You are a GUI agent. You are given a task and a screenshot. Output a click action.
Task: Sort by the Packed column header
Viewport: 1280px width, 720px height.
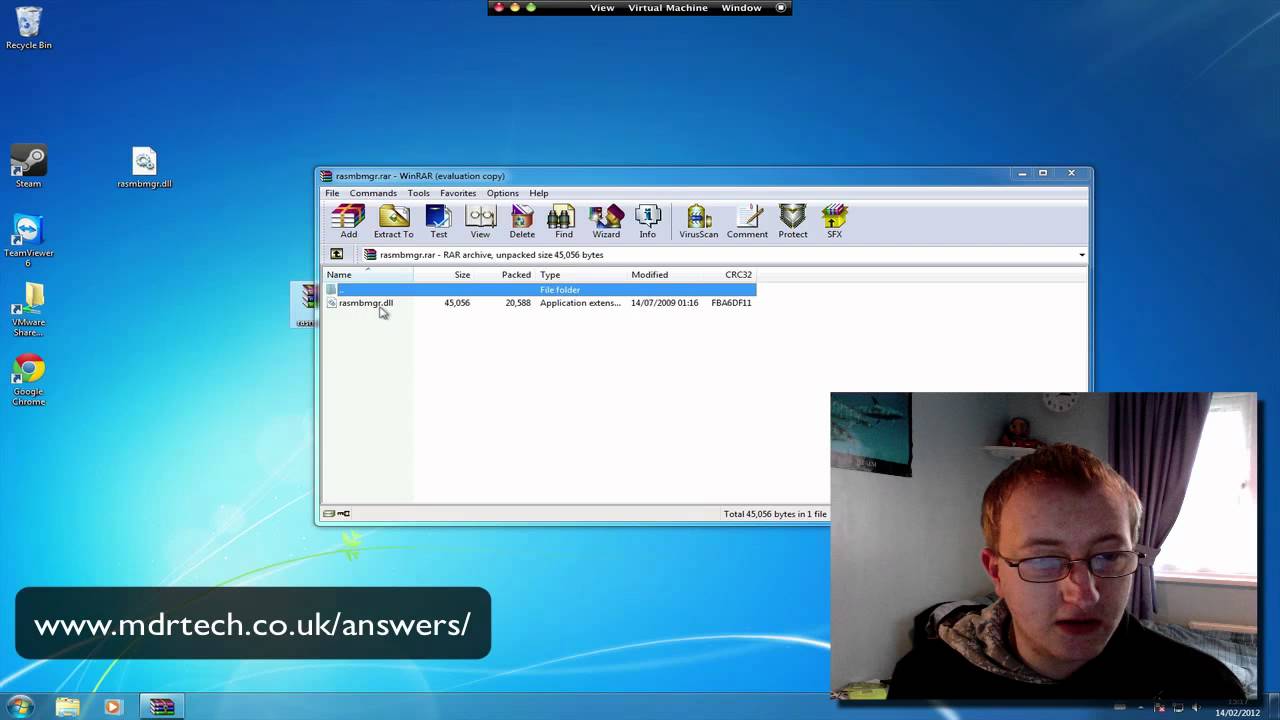[504, 275]
